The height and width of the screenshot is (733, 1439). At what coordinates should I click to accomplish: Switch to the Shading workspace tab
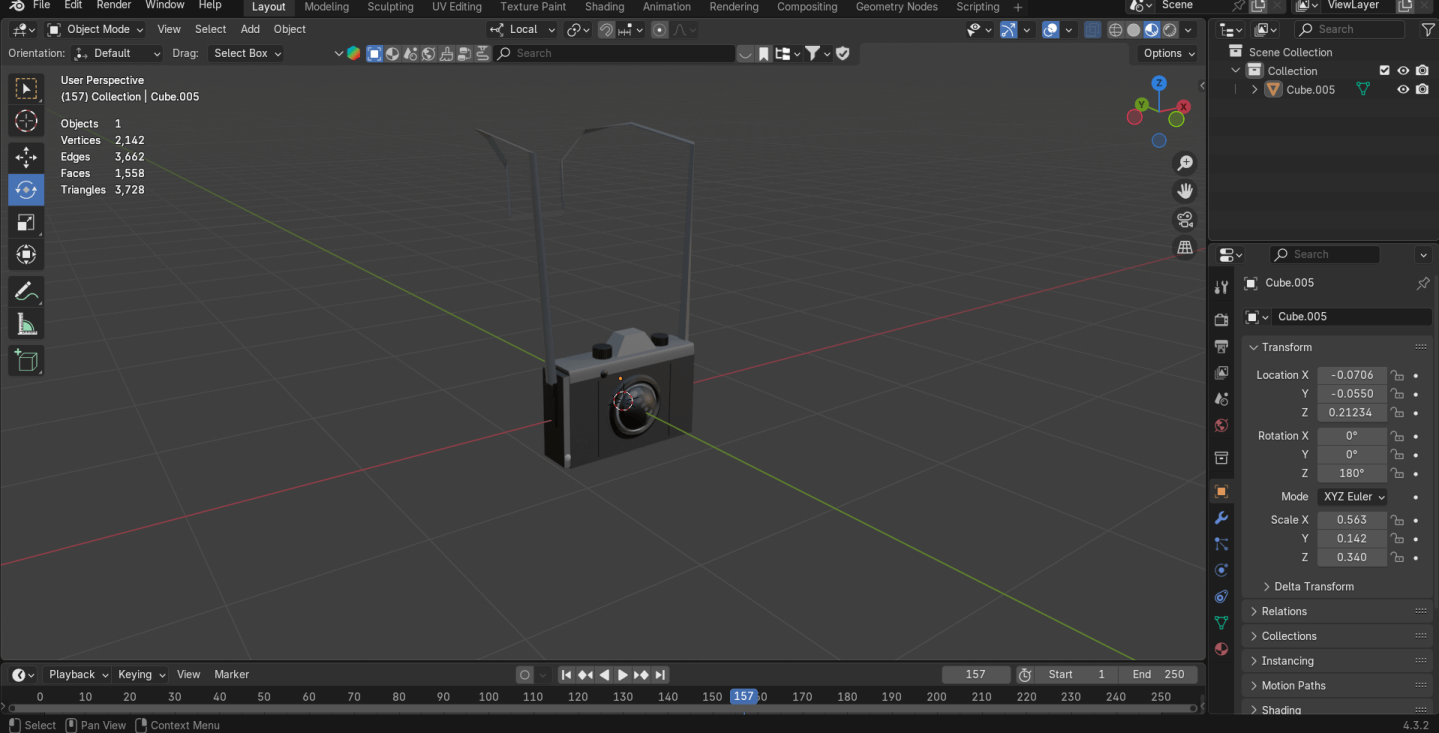pyautogui.click(x=604, y=7)
